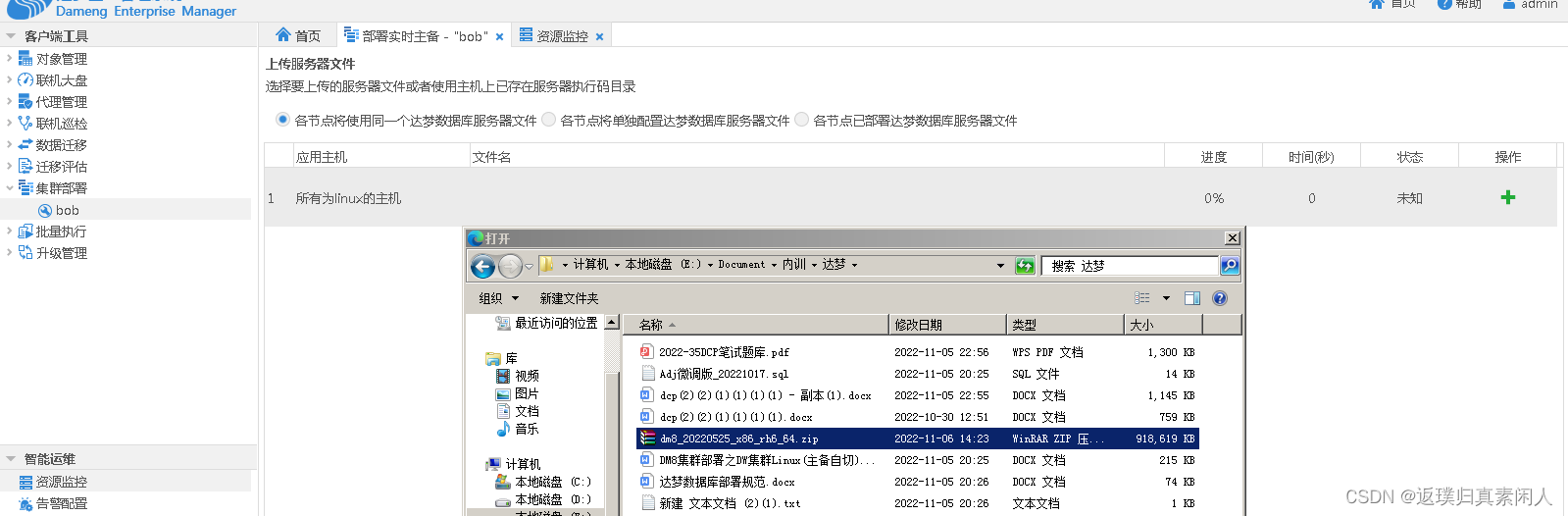
Task: Select file 新建 文本文档 (2)(1).txt
Action: (x=730, y=503)
